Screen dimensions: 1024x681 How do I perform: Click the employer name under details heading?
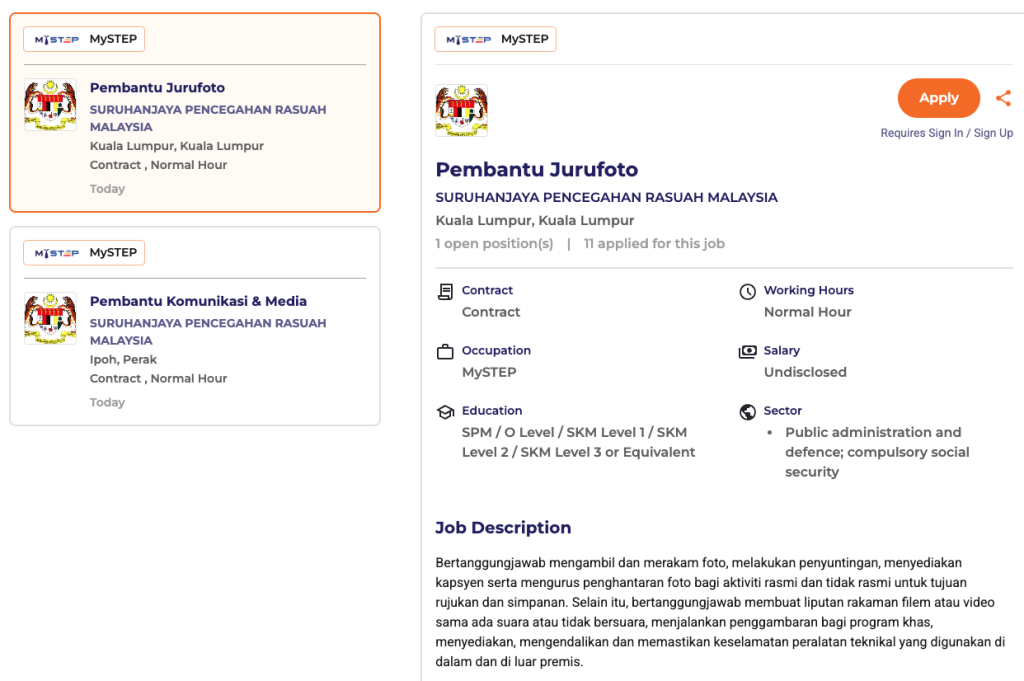606,197
